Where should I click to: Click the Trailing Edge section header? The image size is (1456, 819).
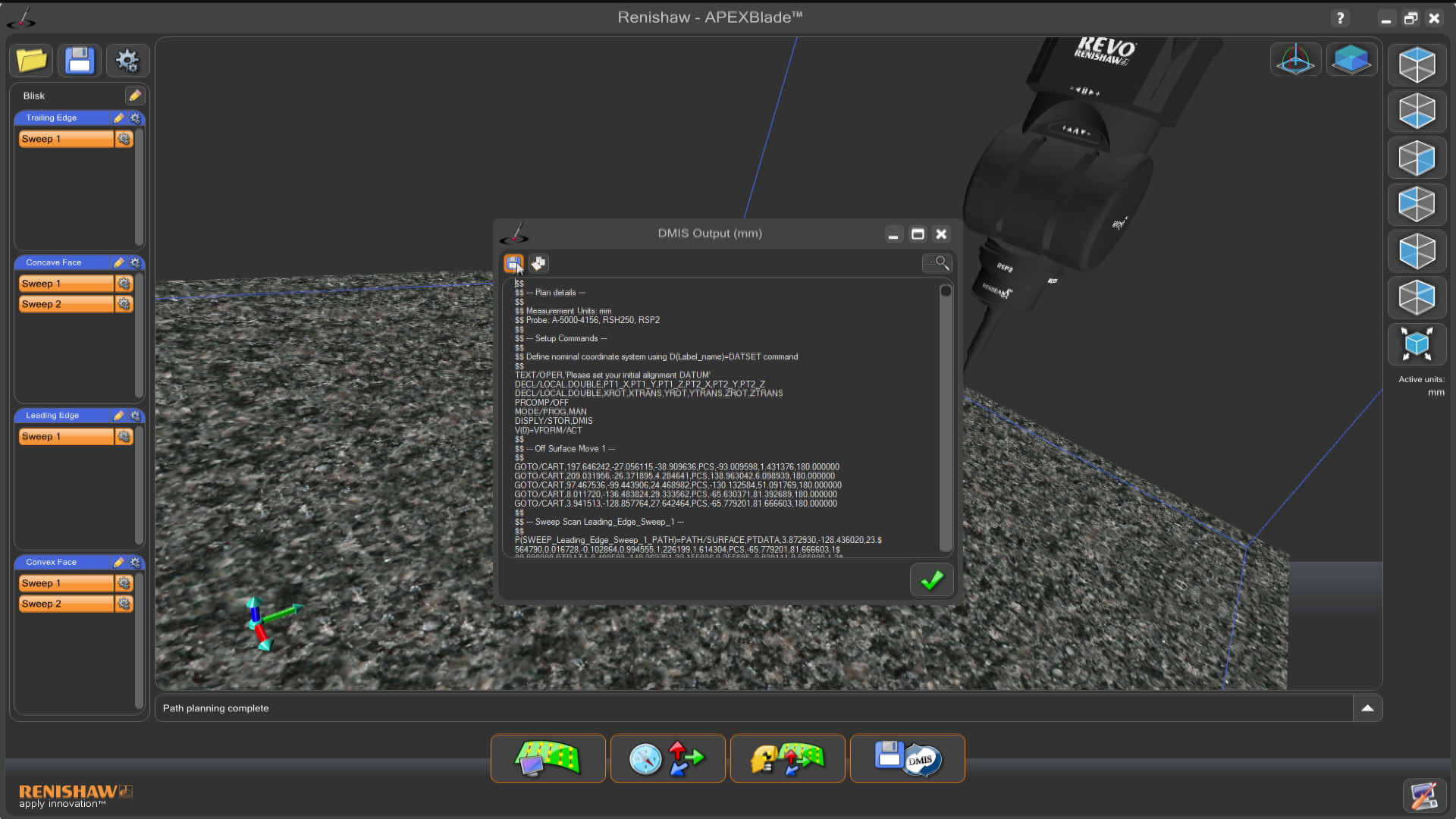pyautogui.click(x=79, y=118)
